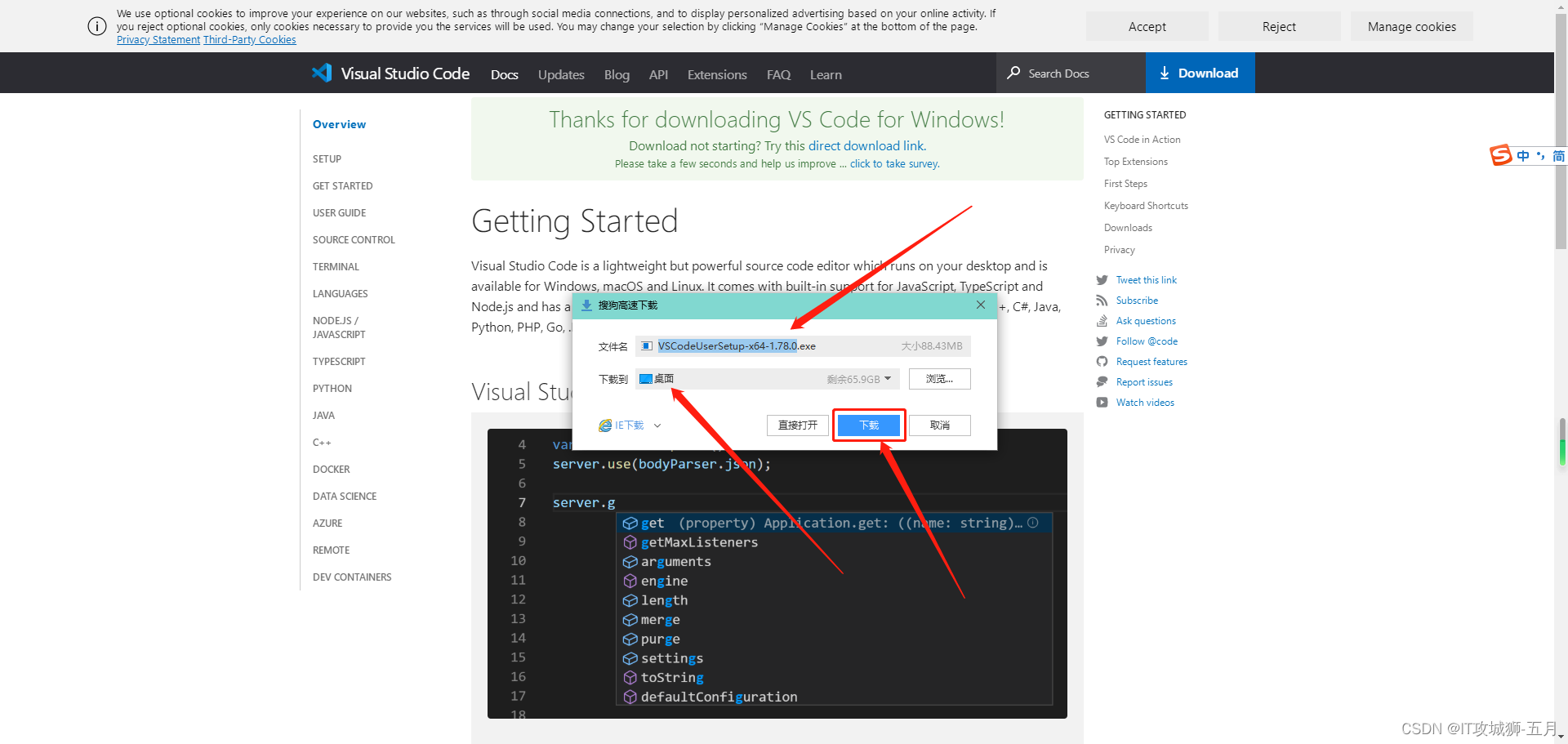This screenshot has width=1568, height=744.
Task: Click the info icon in the cookie banner
Action: click(x=96, y=26)
